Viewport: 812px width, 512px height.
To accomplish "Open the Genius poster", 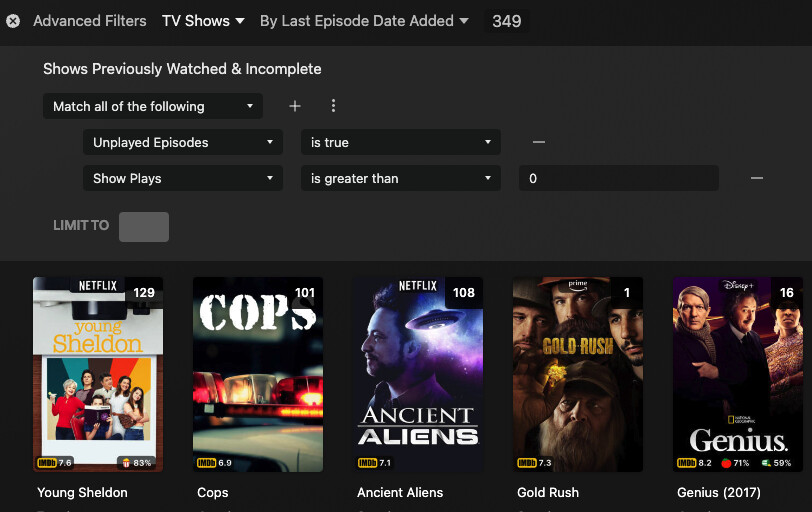I will pos(738,374).
